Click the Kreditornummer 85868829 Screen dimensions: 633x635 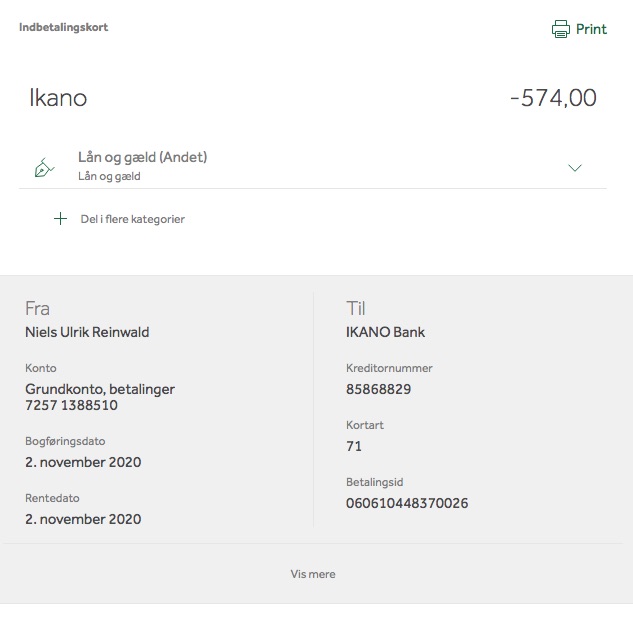pyautogui.click(x=378, y=389)
